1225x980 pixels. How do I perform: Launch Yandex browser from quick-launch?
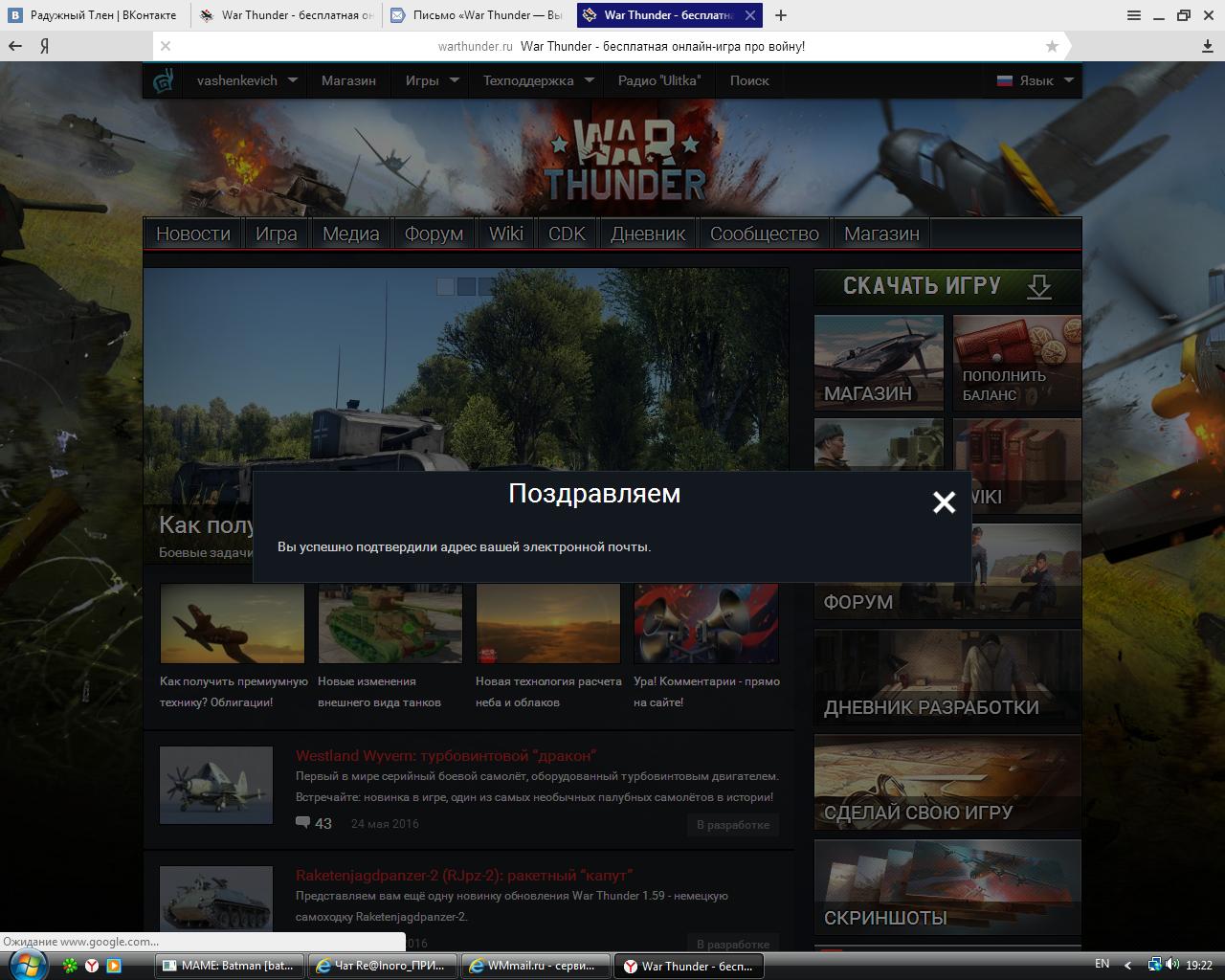point(92,966)
